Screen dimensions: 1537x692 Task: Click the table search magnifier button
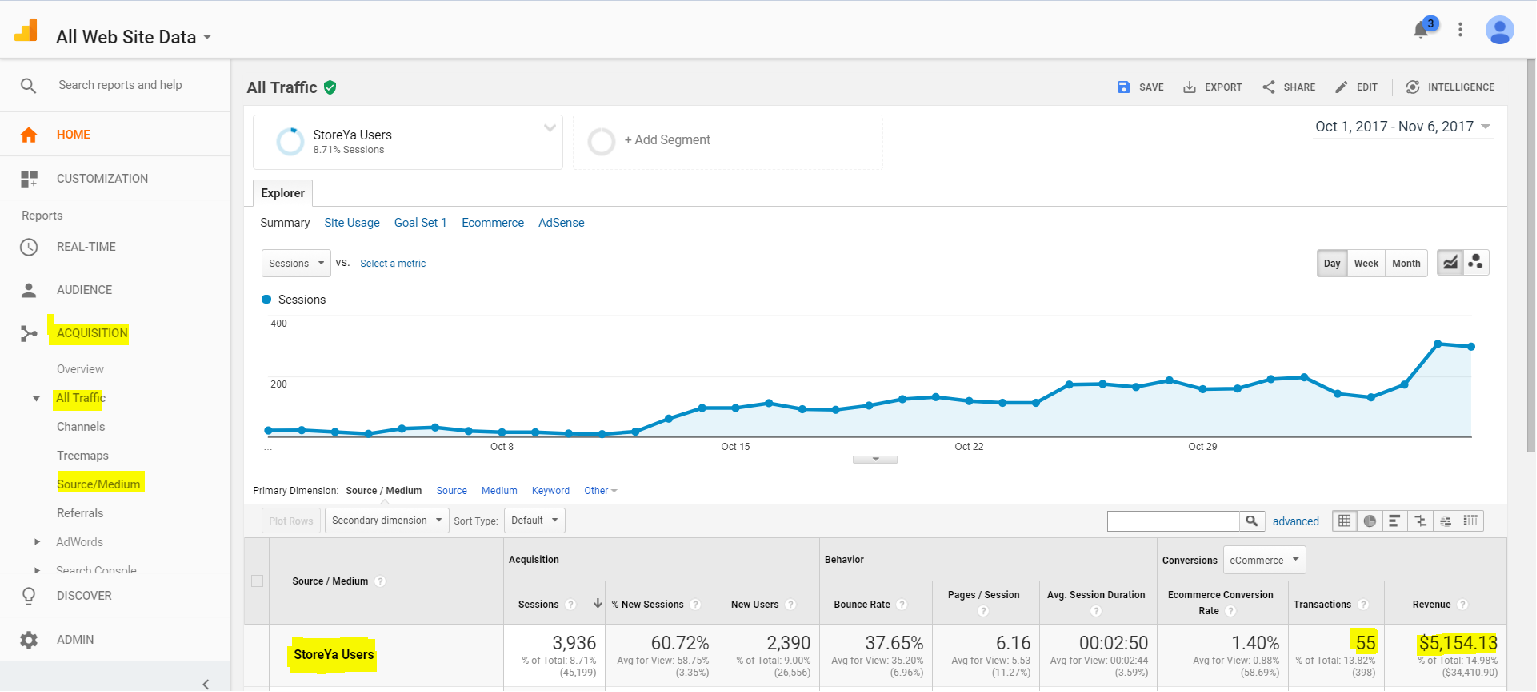pos(1252,521)
